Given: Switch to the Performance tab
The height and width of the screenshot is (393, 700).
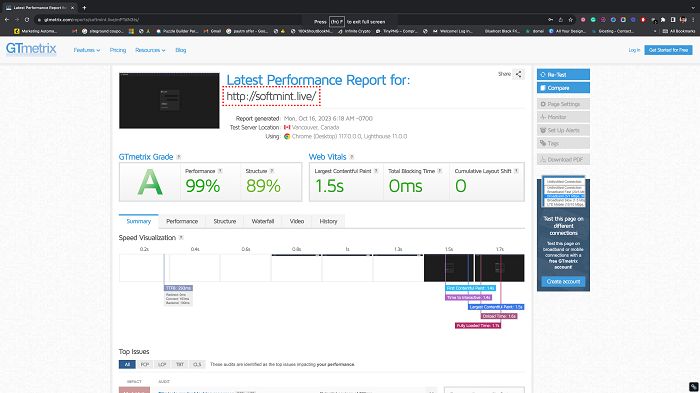Looking at the screenshot, I should tap(182, 222).
